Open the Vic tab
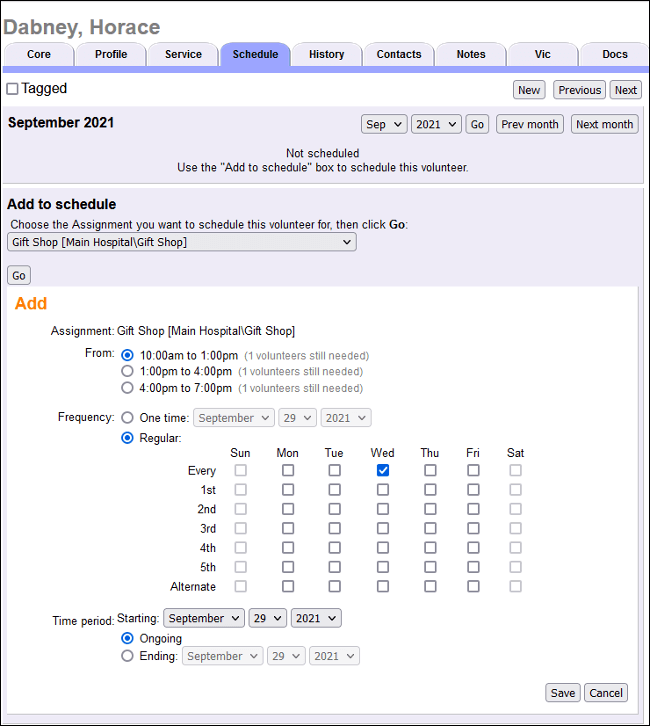Screen dimensions: 650x726 coord(543,55)
